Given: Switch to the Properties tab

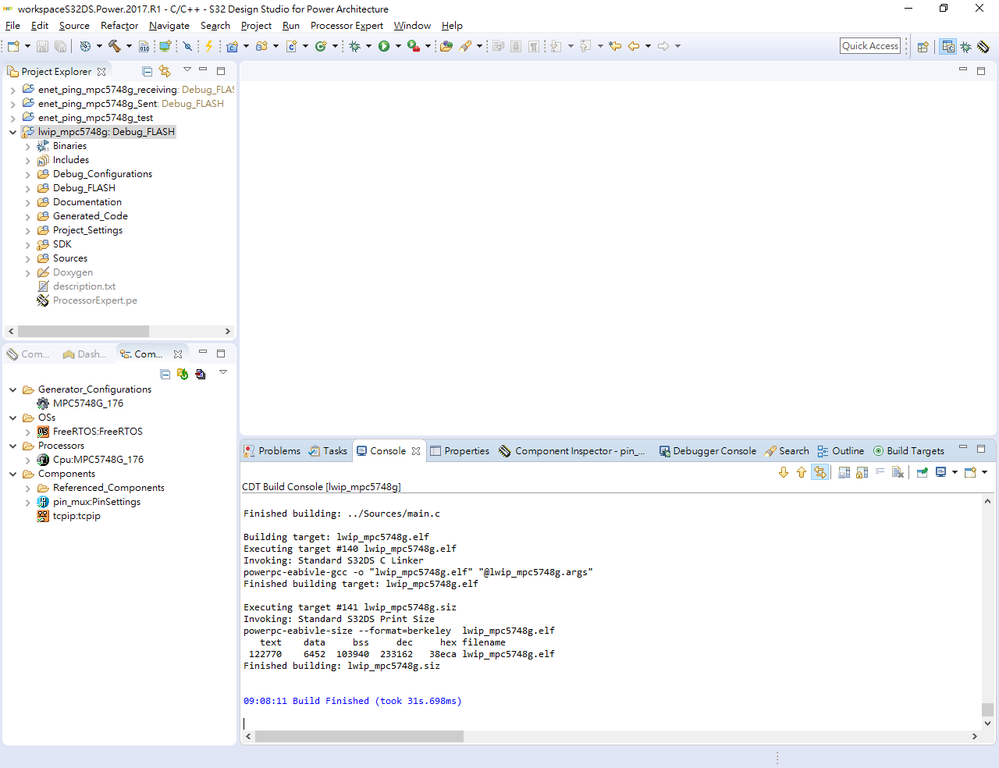Looking at the screenshot, I should (x=459, y=451).
